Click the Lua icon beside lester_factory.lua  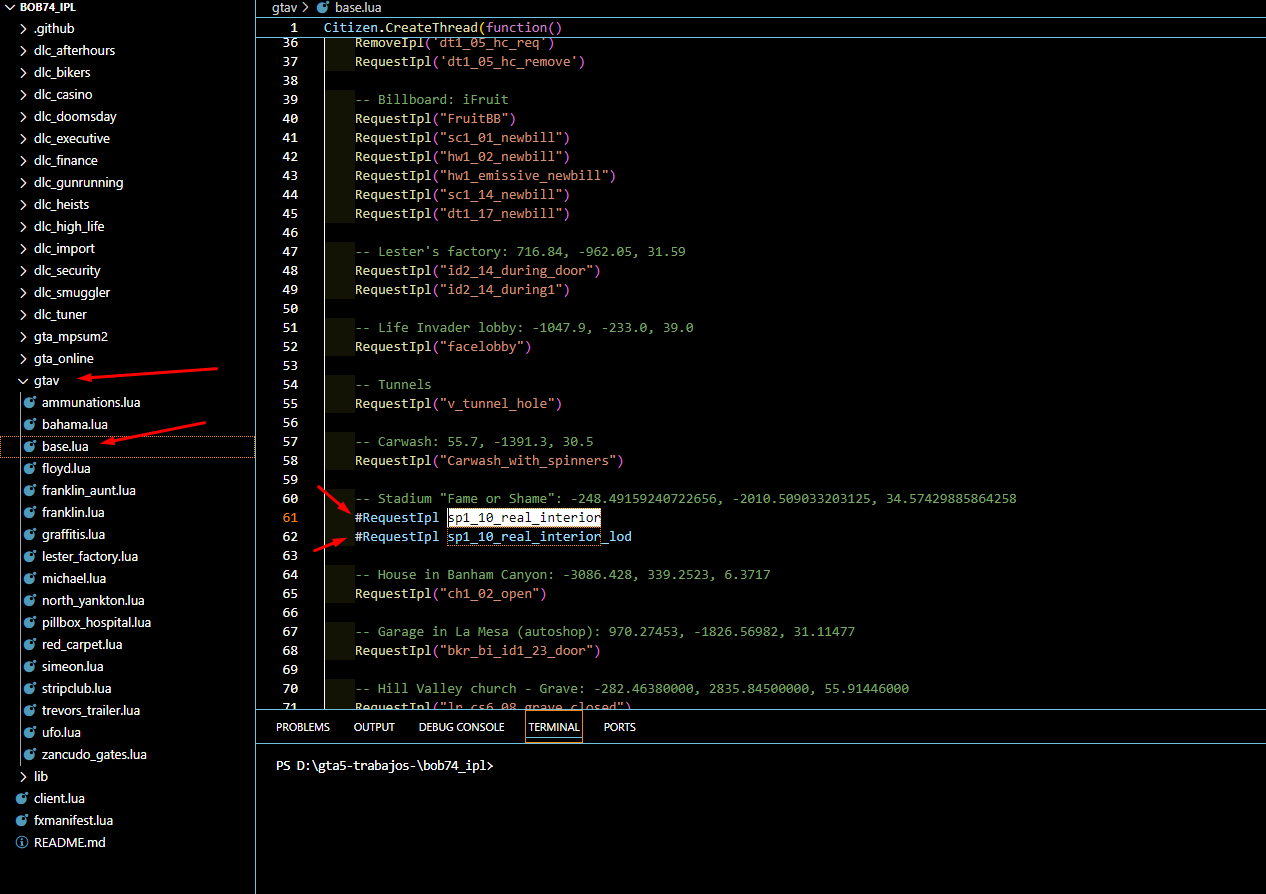tap(29, 556)
